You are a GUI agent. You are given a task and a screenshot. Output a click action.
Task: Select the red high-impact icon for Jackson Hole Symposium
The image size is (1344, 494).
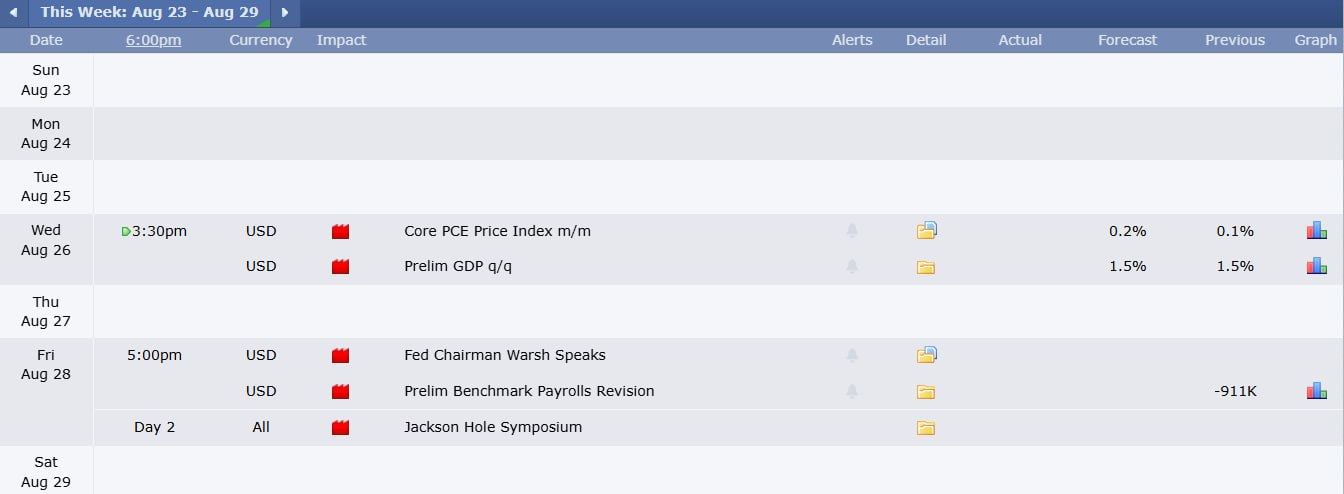click(340, 427)
